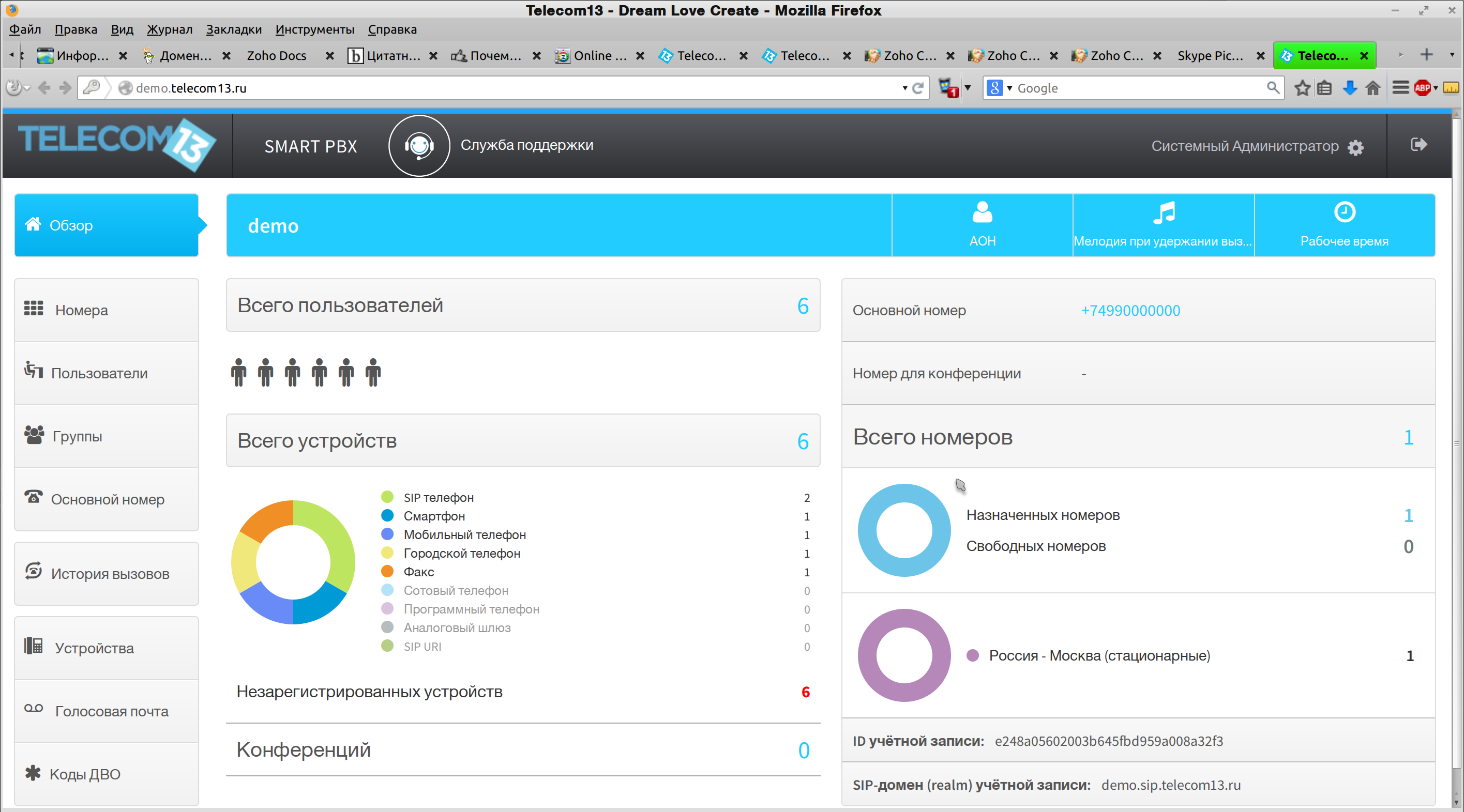This screenshot has height=812, width=1464.
Task: Click the device types donut chart
Action: (x=293, y=562)
